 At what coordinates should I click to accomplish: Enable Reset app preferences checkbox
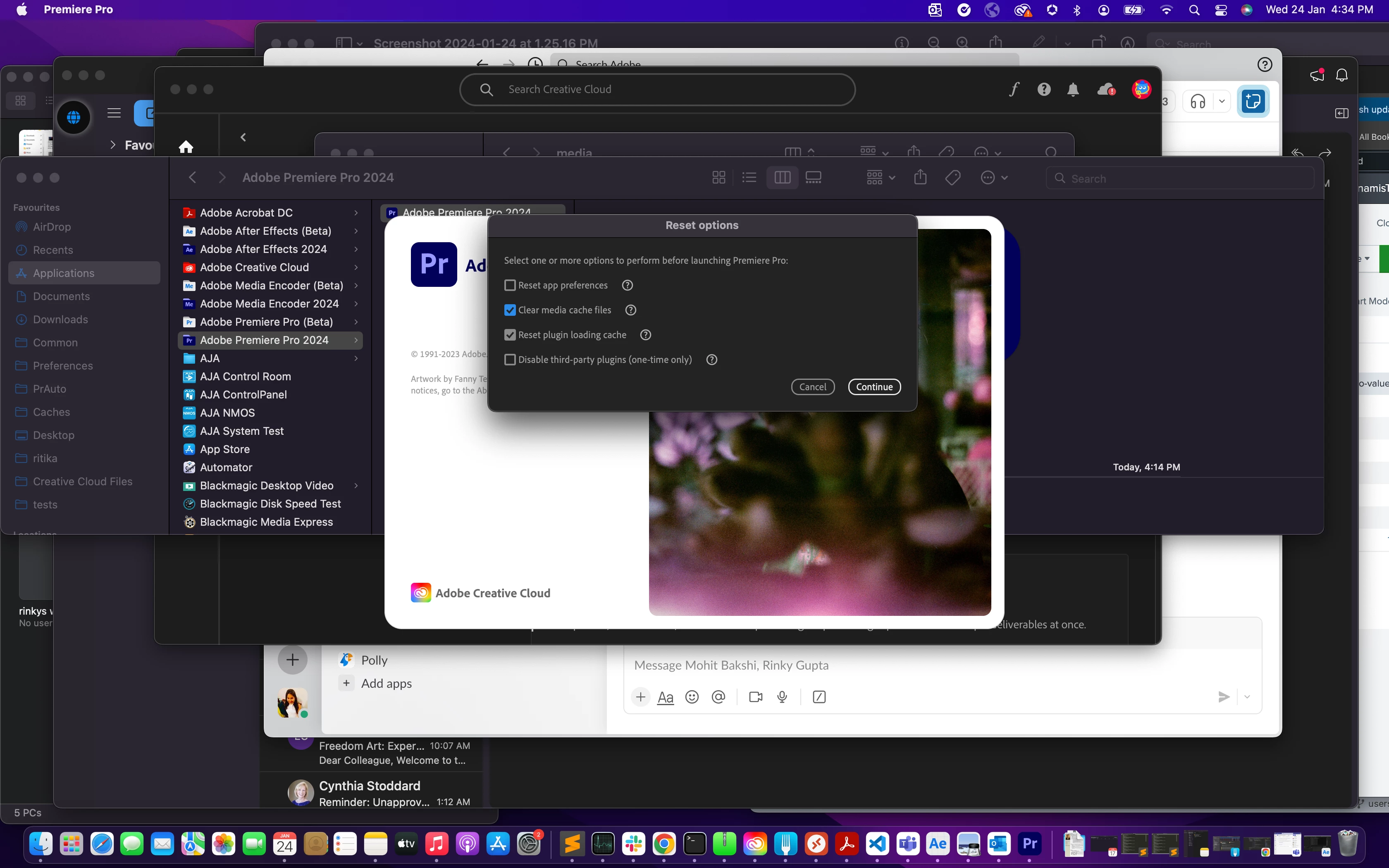[x=510, y=285]
